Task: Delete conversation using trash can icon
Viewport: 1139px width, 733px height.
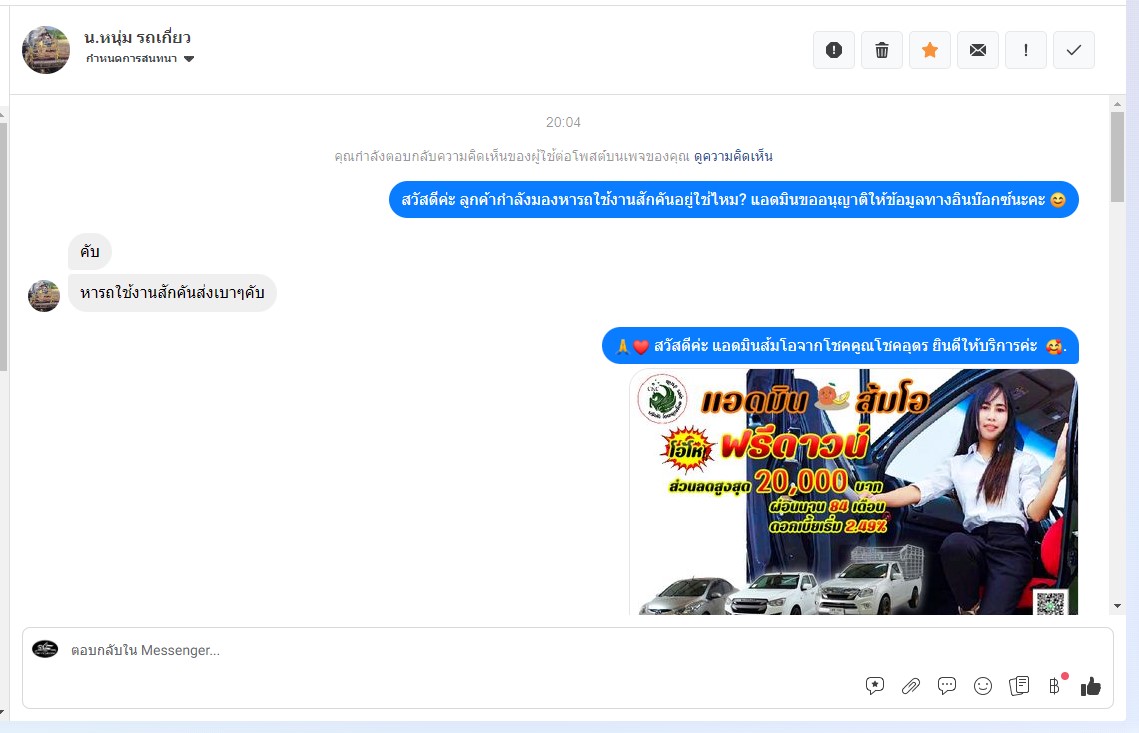Action: [x=882, y=50]
